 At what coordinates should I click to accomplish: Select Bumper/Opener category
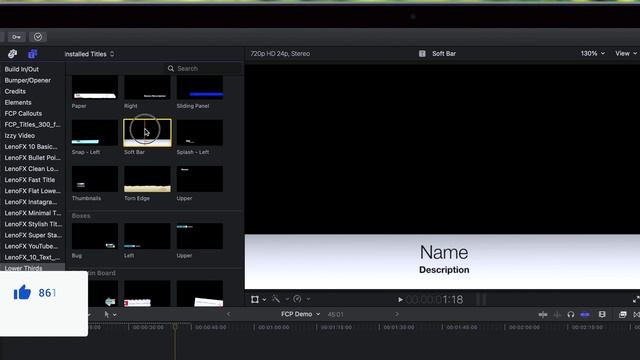[x=28, y=80]
